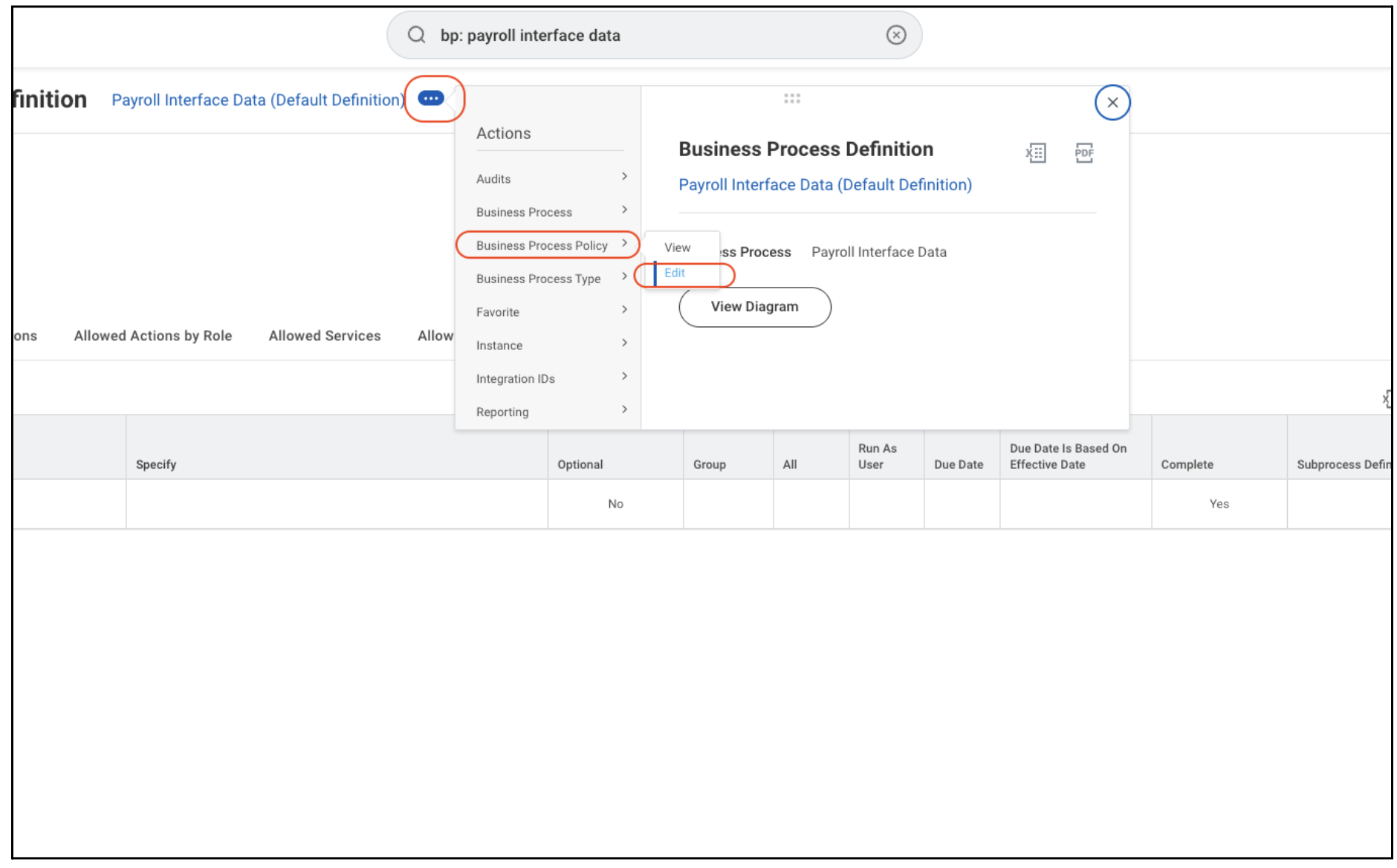Export definition to Excel icon
1397x868 pixels.
[1036, 153]
